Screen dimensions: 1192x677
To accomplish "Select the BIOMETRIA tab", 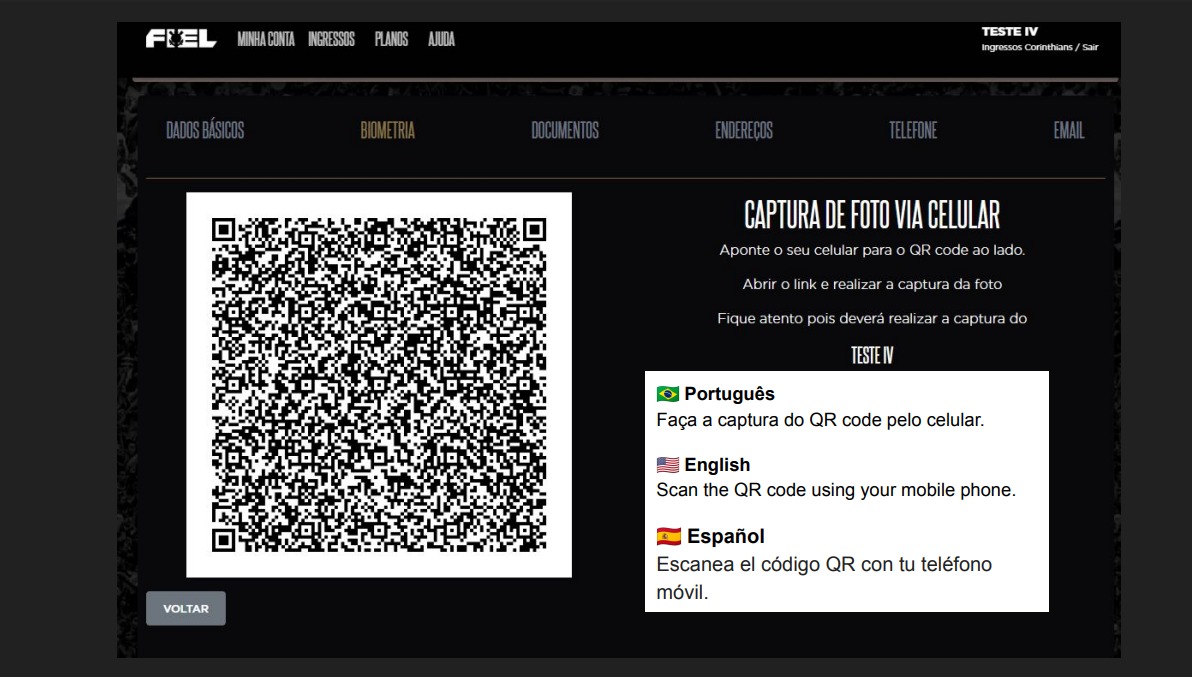I will point(387,131).
